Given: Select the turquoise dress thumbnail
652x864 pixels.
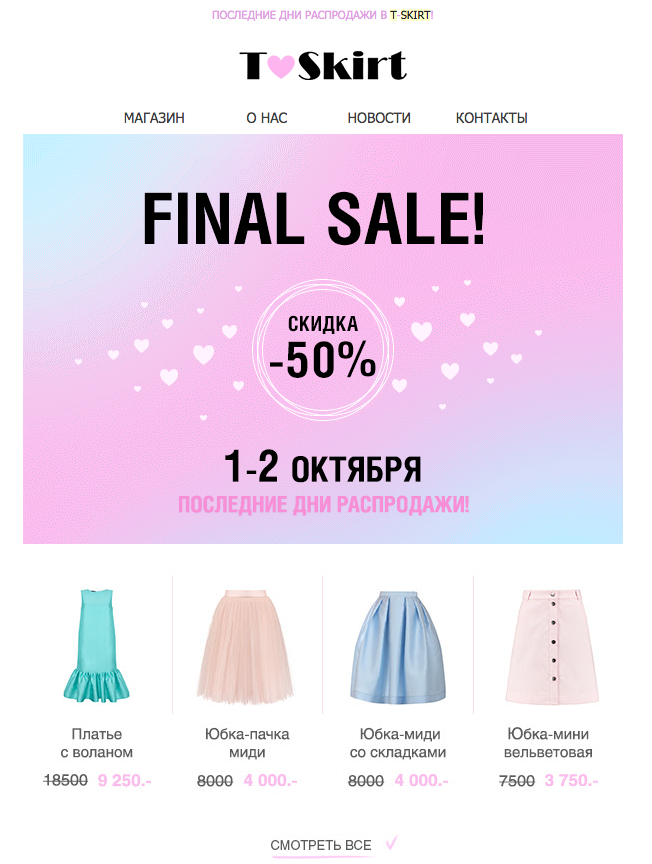Looking at the screenshot, I should 96,645.
